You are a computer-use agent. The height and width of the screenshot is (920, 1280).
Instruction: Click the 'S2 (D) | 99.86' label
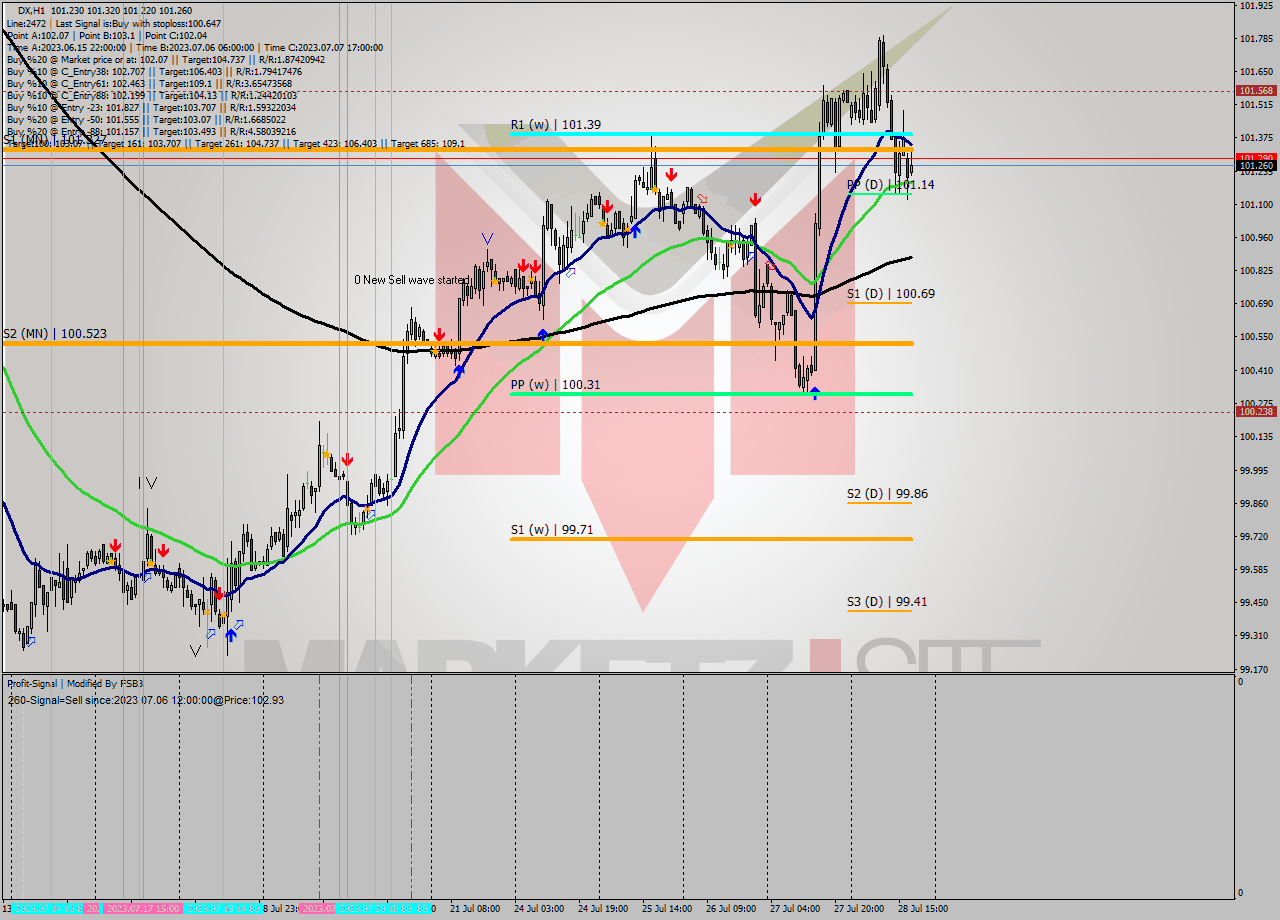[888, 494]
